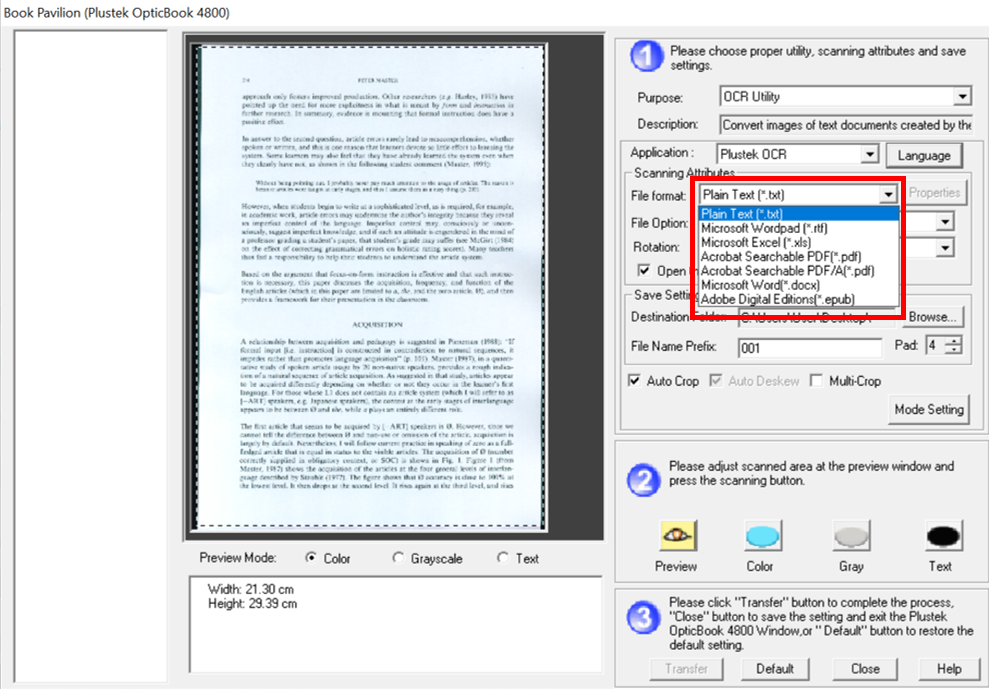This screenshot has width=989, height=689.
Task: Click the Language button
Action: tap(923, 156)
